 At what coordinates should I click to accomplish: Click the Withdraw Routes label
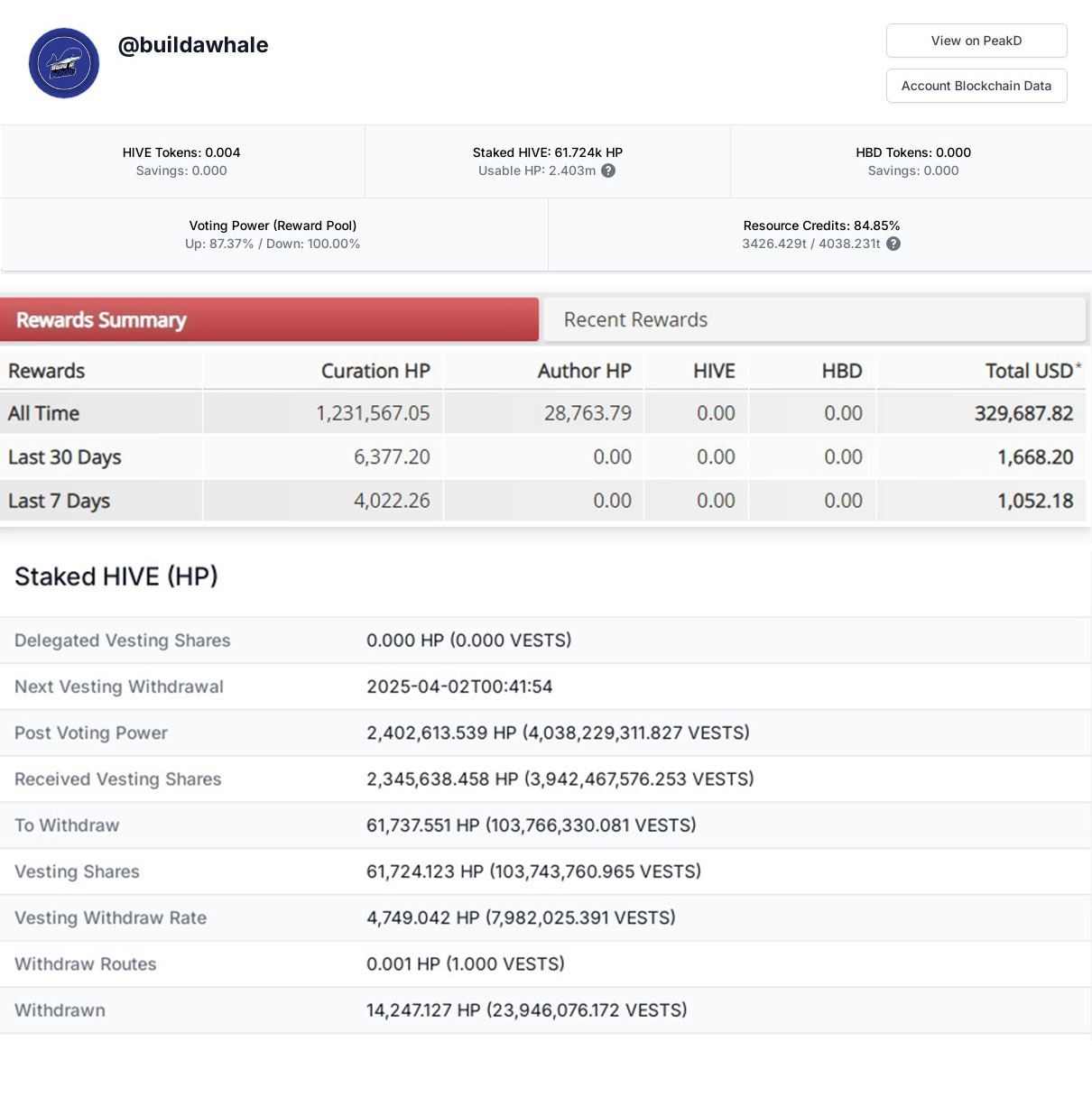[86, 963]
